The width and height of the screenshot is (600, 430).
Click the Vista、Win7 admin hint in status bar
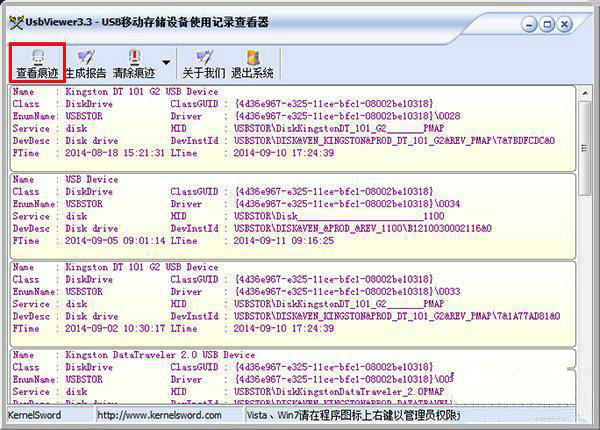pyautogui.click(x=353, y=415)
